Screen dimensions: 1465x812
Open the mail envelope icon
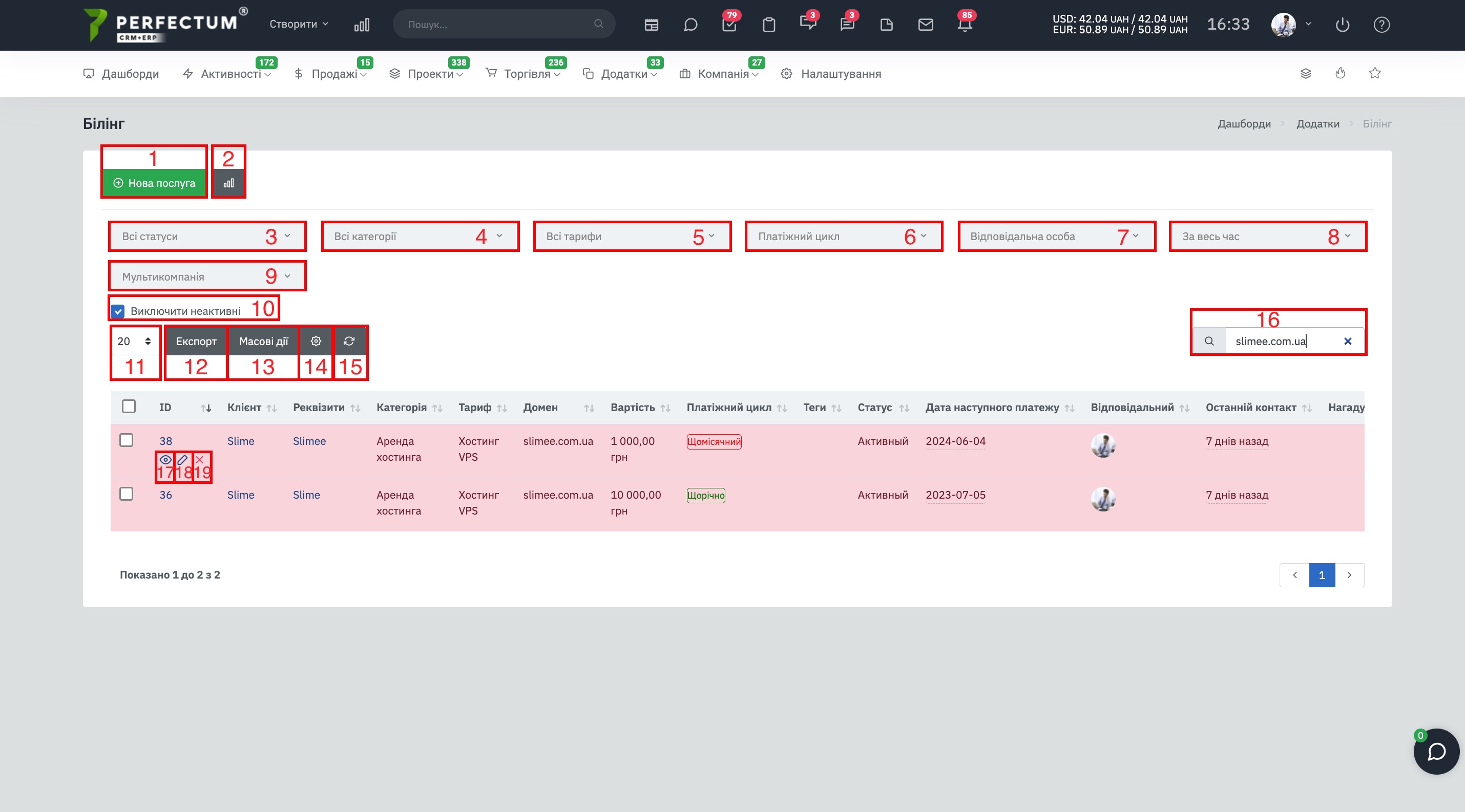926,25
